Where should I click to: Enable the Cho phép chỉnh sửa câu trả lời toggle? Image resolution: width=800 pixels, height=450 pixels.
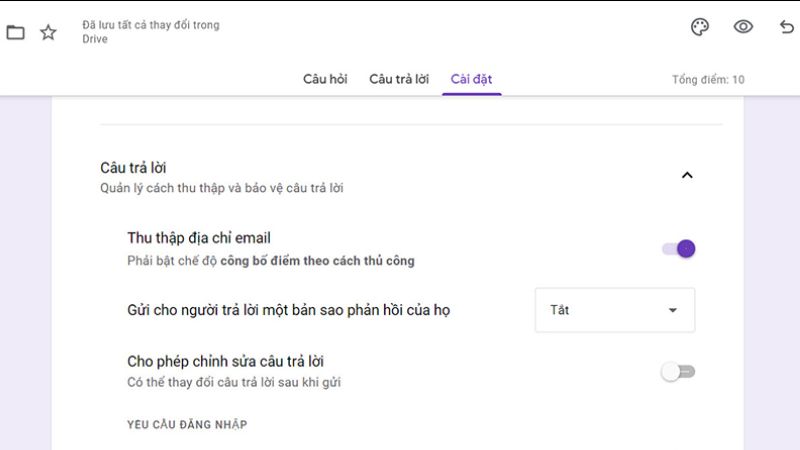(678, 372)
